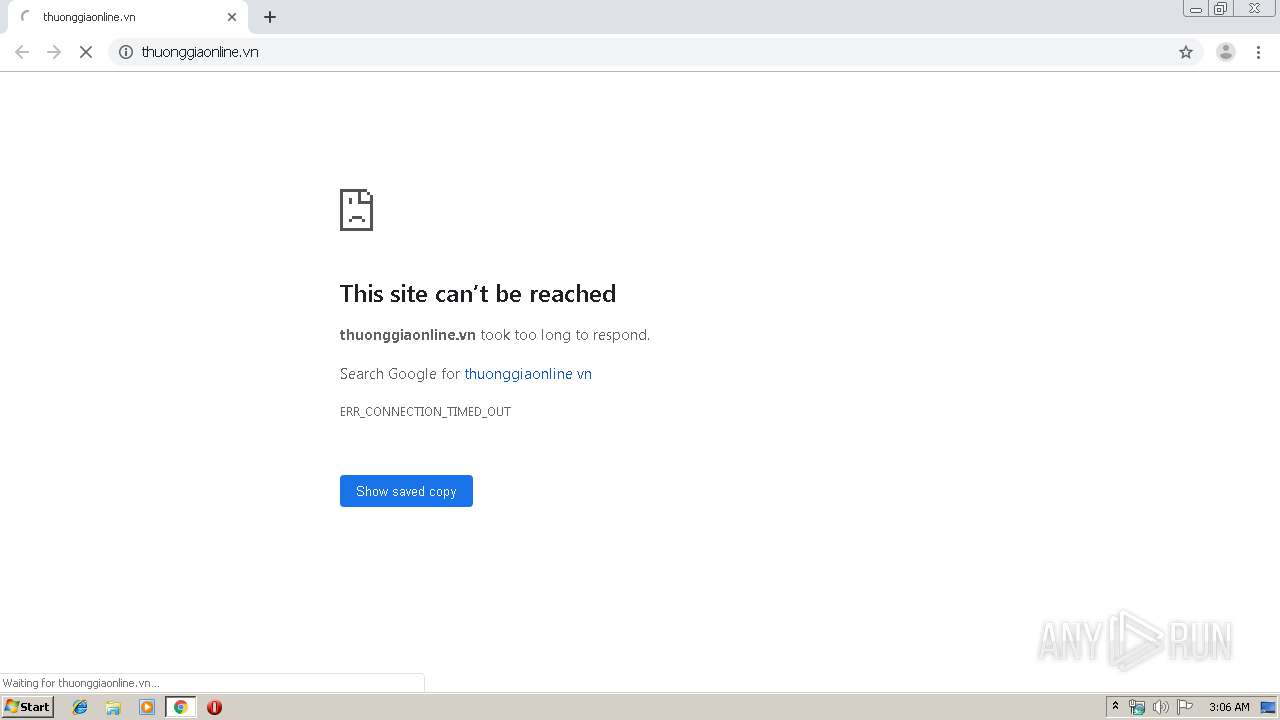
Task: Minimize the Chrome window
Action: point(1196,9)
